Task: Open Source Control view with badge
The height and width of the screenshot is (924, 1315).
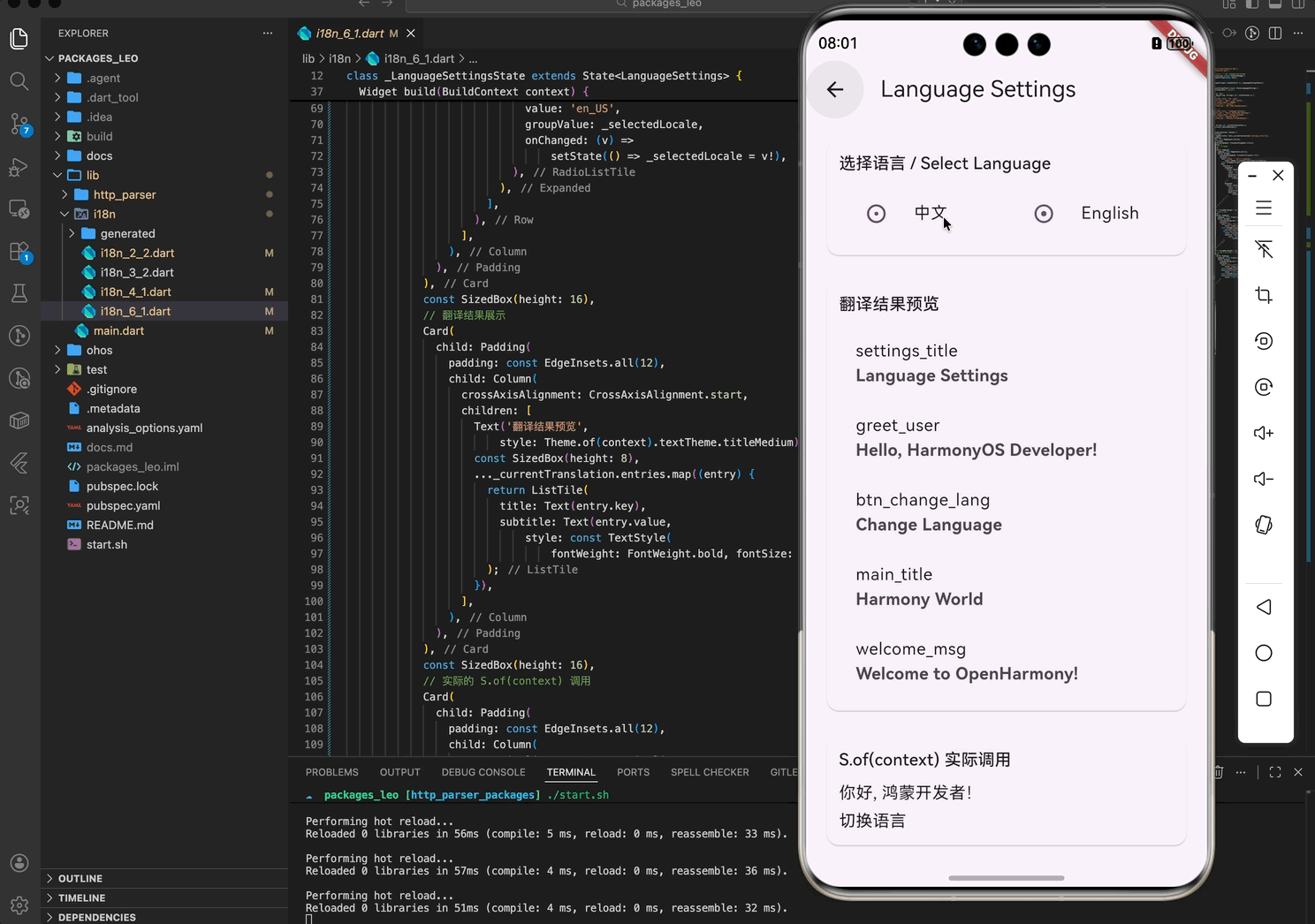Action: click(x=19, y=124)
